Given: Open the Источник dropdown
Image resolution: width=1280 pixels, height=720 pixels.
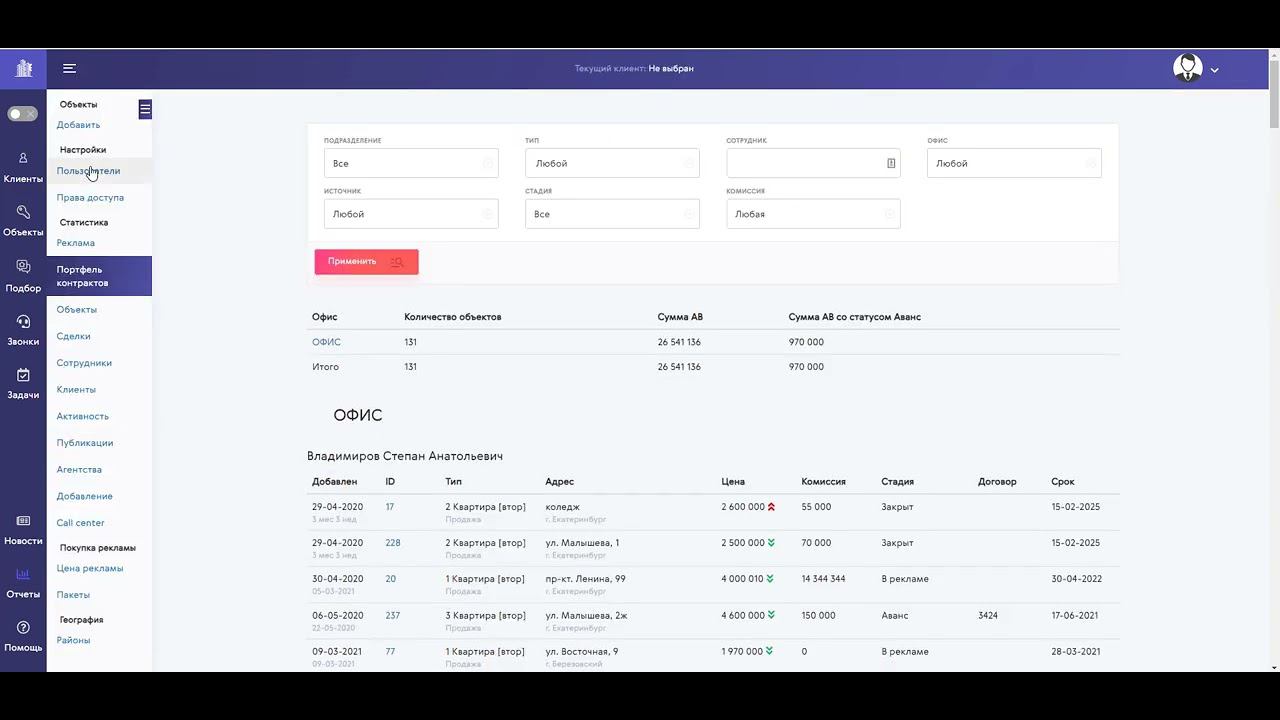Looking at the screenshot, I should [x=411, y=214].
